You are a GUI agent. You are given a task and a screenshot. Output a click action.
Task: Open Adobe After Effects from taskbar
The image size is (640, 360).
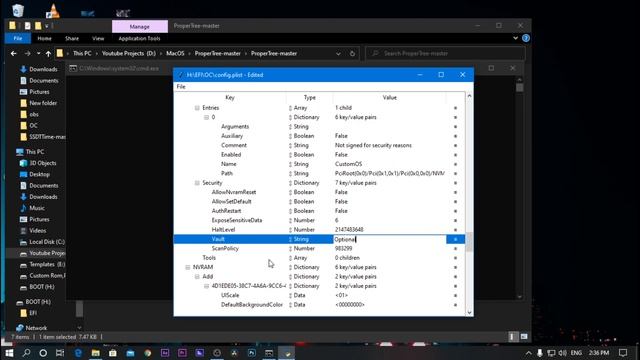click(x=165, y=353)
